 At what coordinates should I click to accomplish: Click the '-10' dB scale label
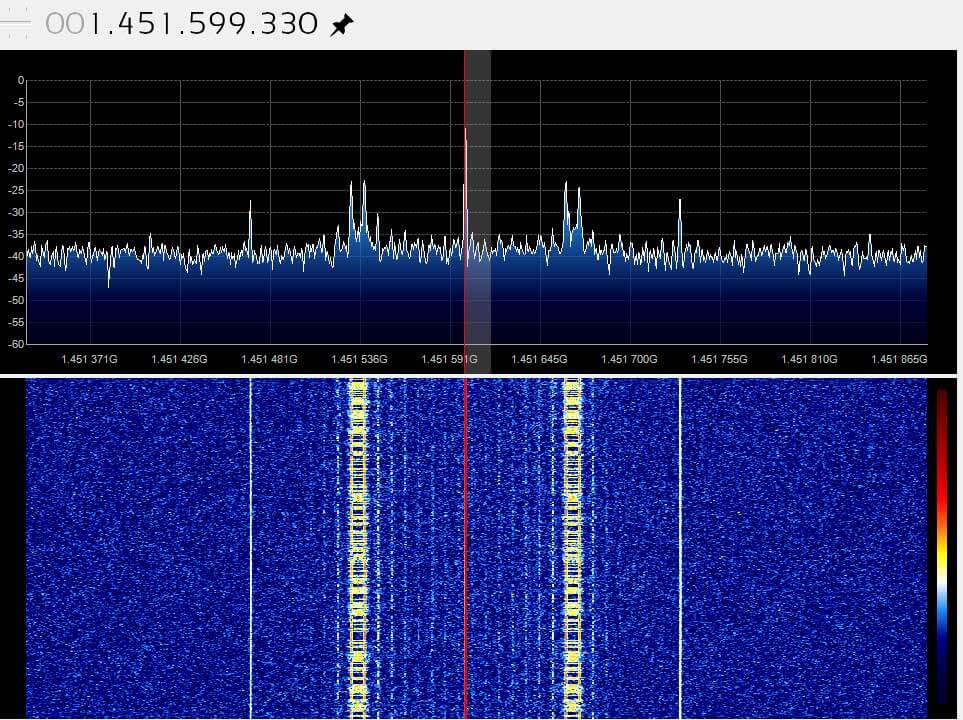pyautogui.click(x=17, y=125)
